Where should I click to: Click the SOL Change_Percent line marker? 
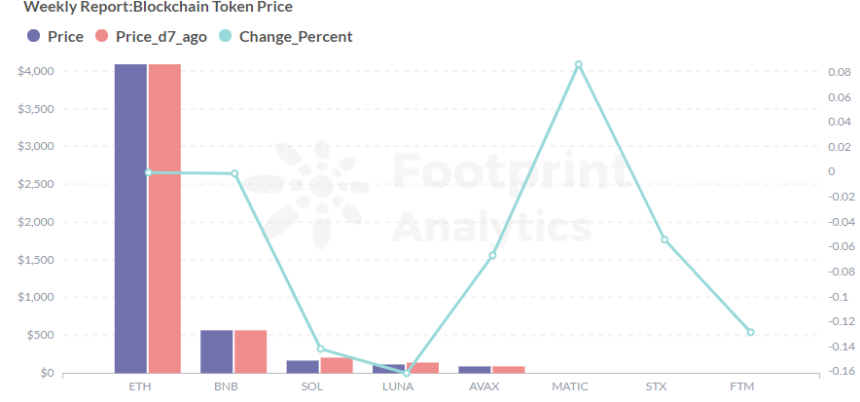tap(320, 349)
